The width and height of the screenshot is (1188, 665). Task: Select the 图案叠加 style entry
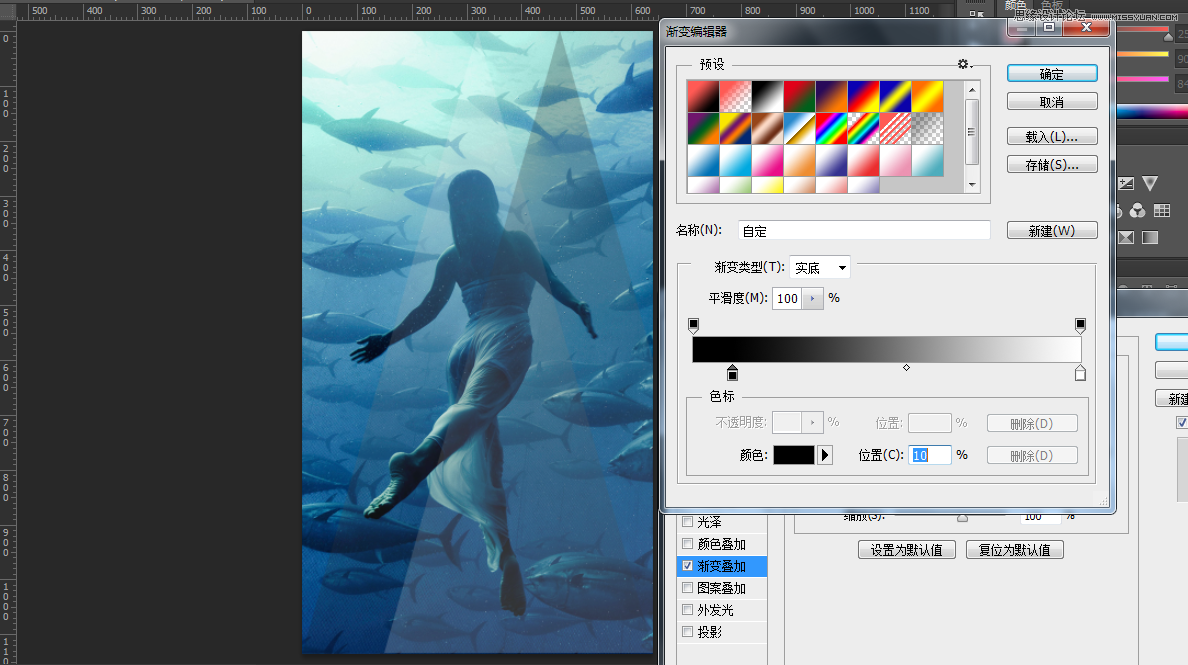tap(723, 587)
